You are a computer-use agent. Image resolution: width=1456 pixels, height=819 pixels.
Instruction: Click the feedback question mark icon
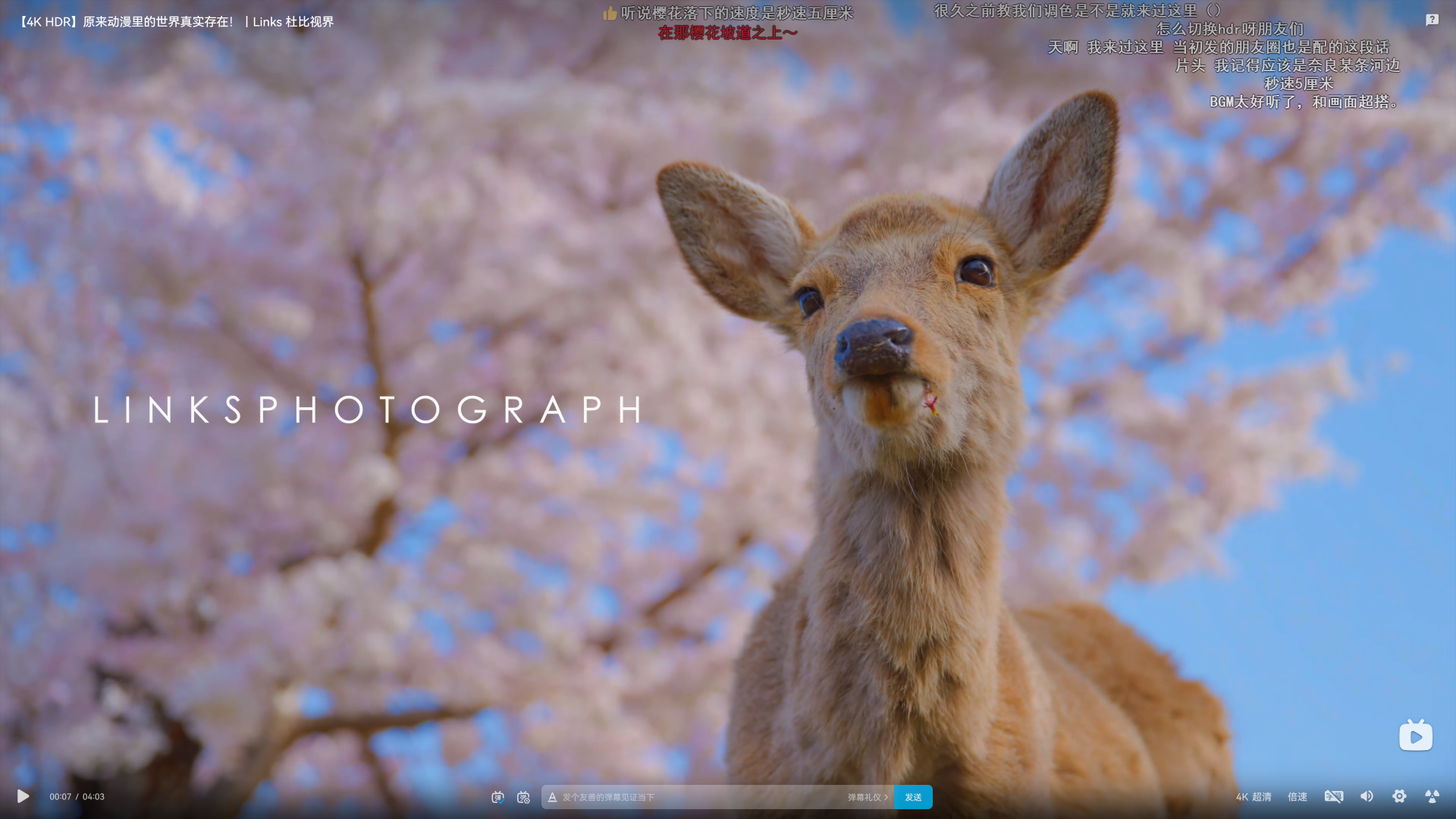tap(1432, 20)
